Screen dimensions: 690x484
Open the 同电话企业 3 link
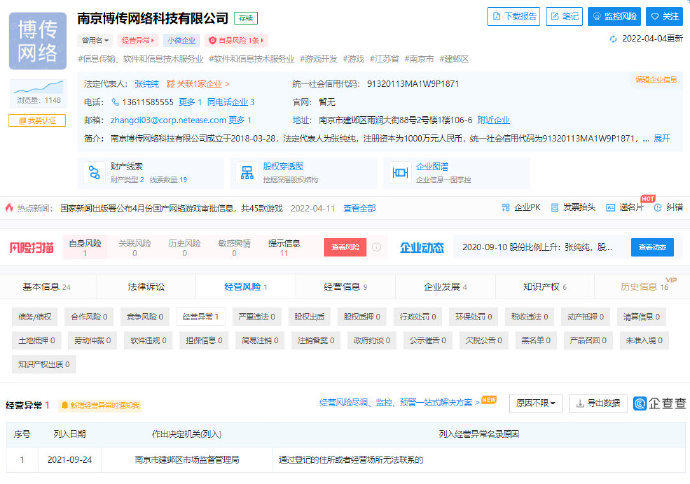point(231,102)
